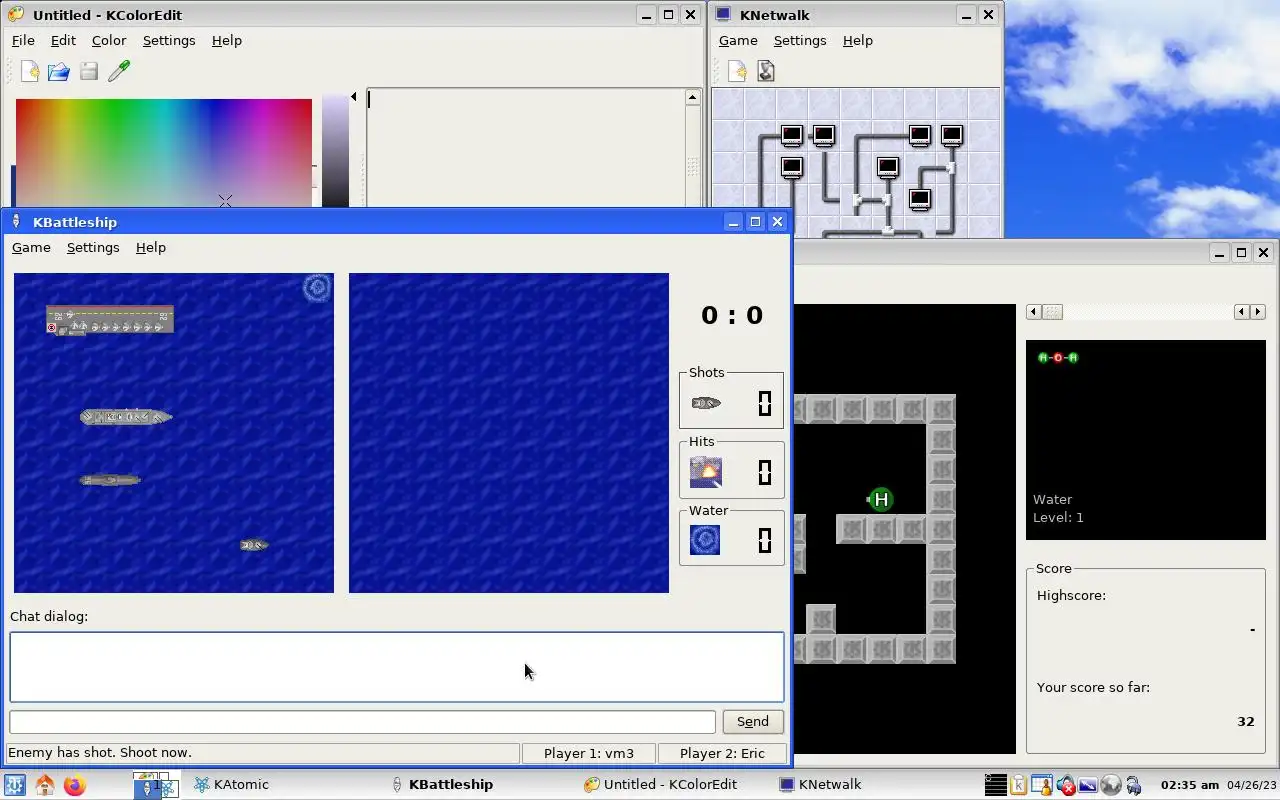Click 'Player 2: Eric' status bar entry
Screen dimensions: 1280x800
click(722, 753)
